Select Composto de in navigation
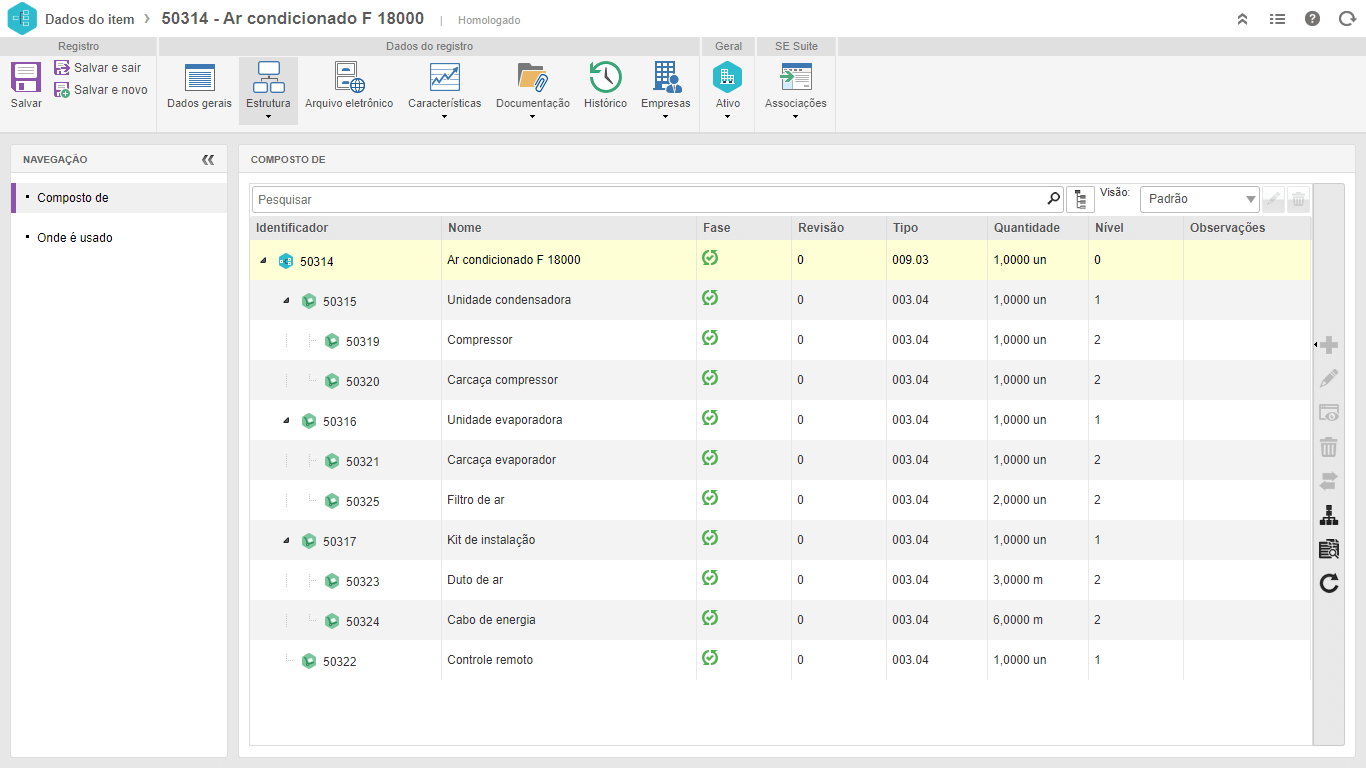1366x768 pixels. 73,198
